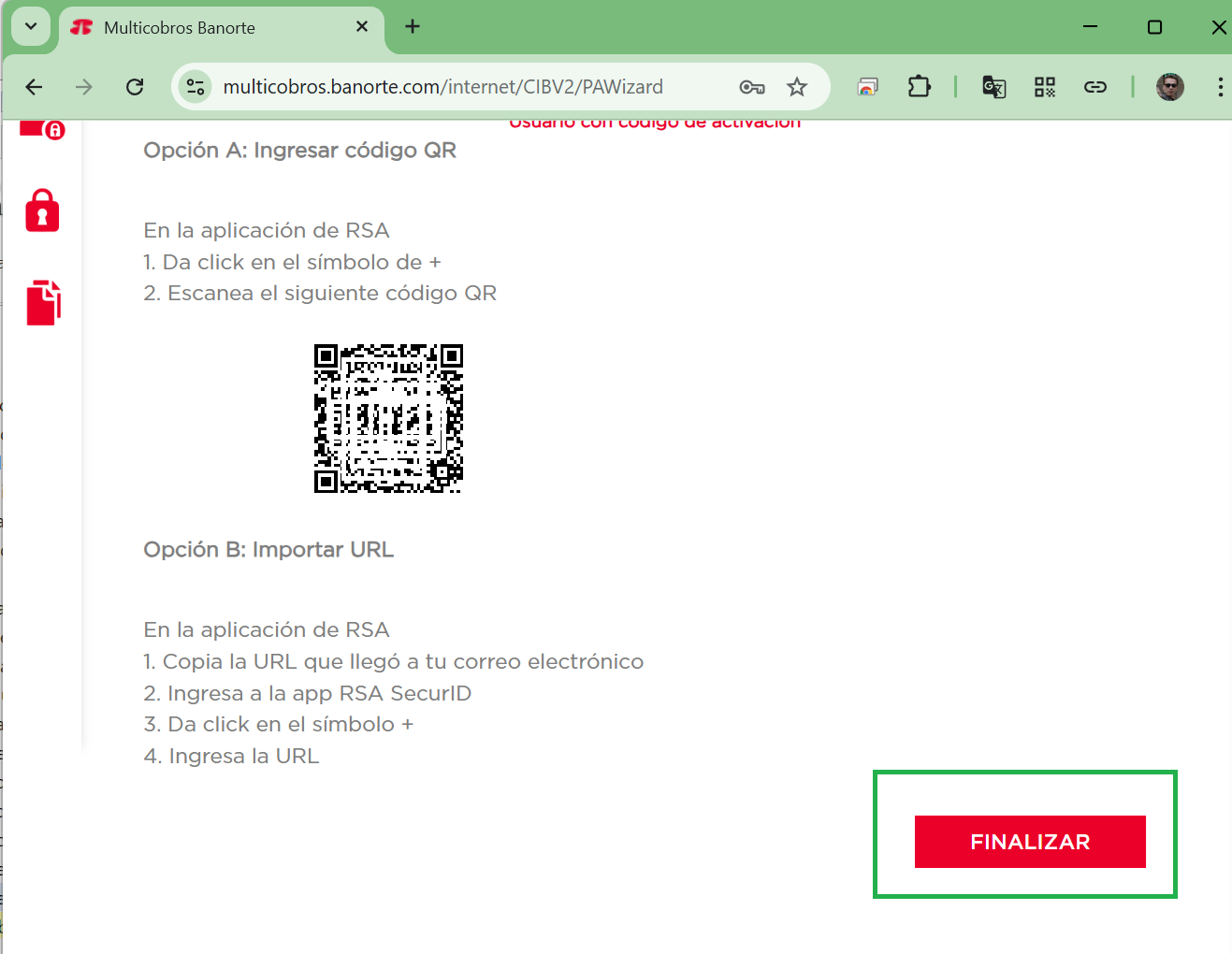1232x954 pixels.
Task: Bookmark this page with the star icon
Action: [x=796, y=87]
